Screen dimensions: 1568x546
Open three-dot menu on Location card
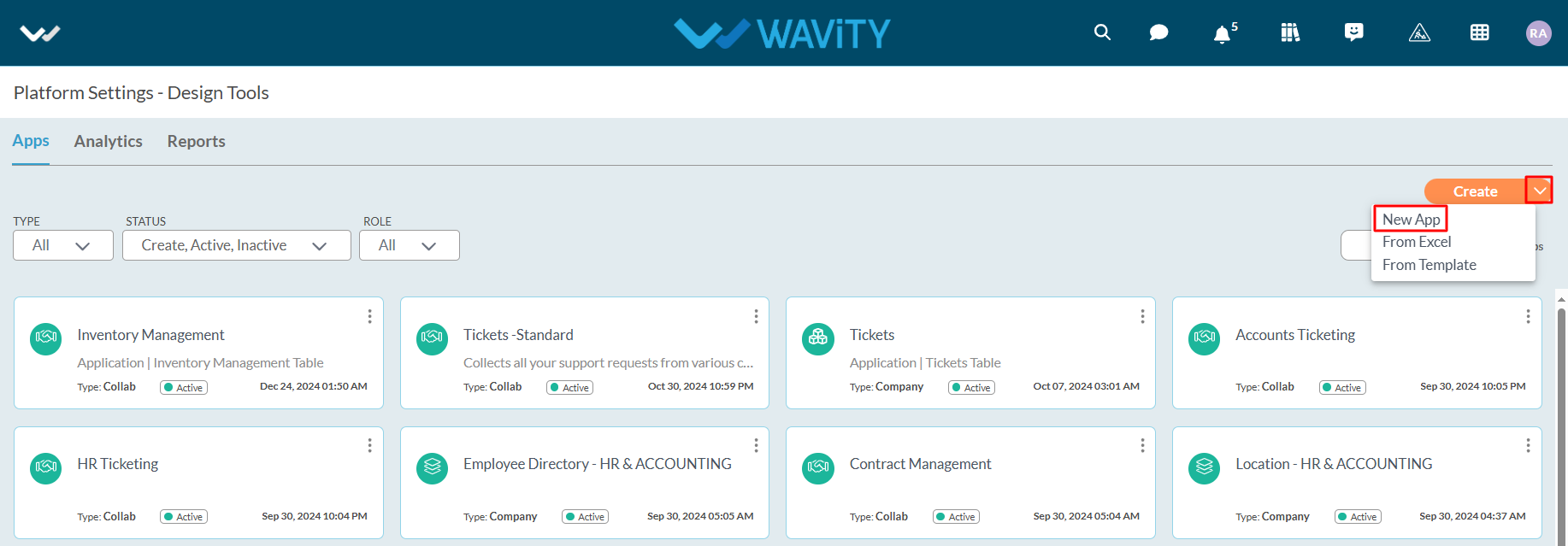coord(1528,445)
